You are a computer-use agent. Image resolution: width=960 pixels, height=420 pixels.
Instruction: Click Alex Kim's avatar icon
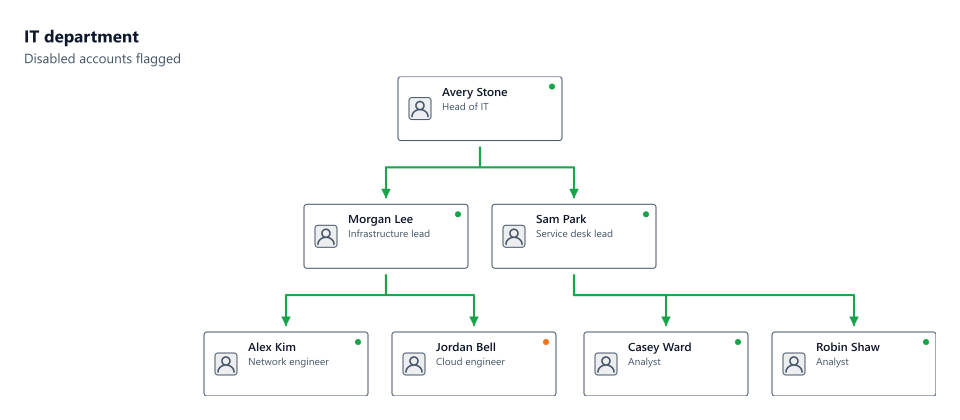coord(226,364)
